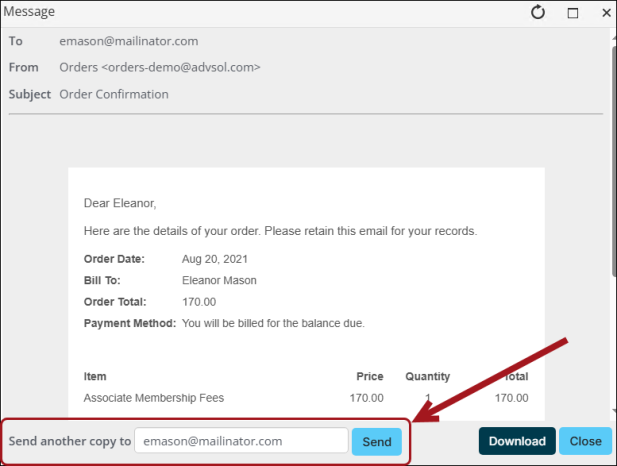Image resolution: width=617 pixels, height=466 pixels.
Task: Select the 'Associate Membership Fees' item row
Action: point(306,398)
